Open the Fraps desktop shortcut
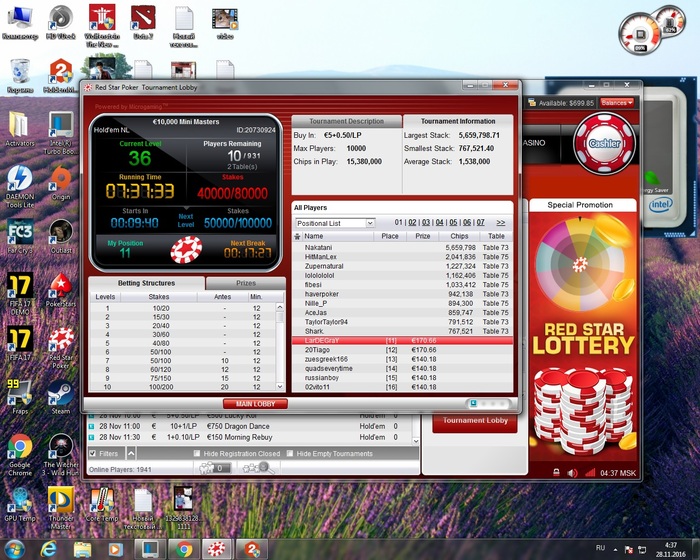Screen dimensions: 700x560 (20, 397)
